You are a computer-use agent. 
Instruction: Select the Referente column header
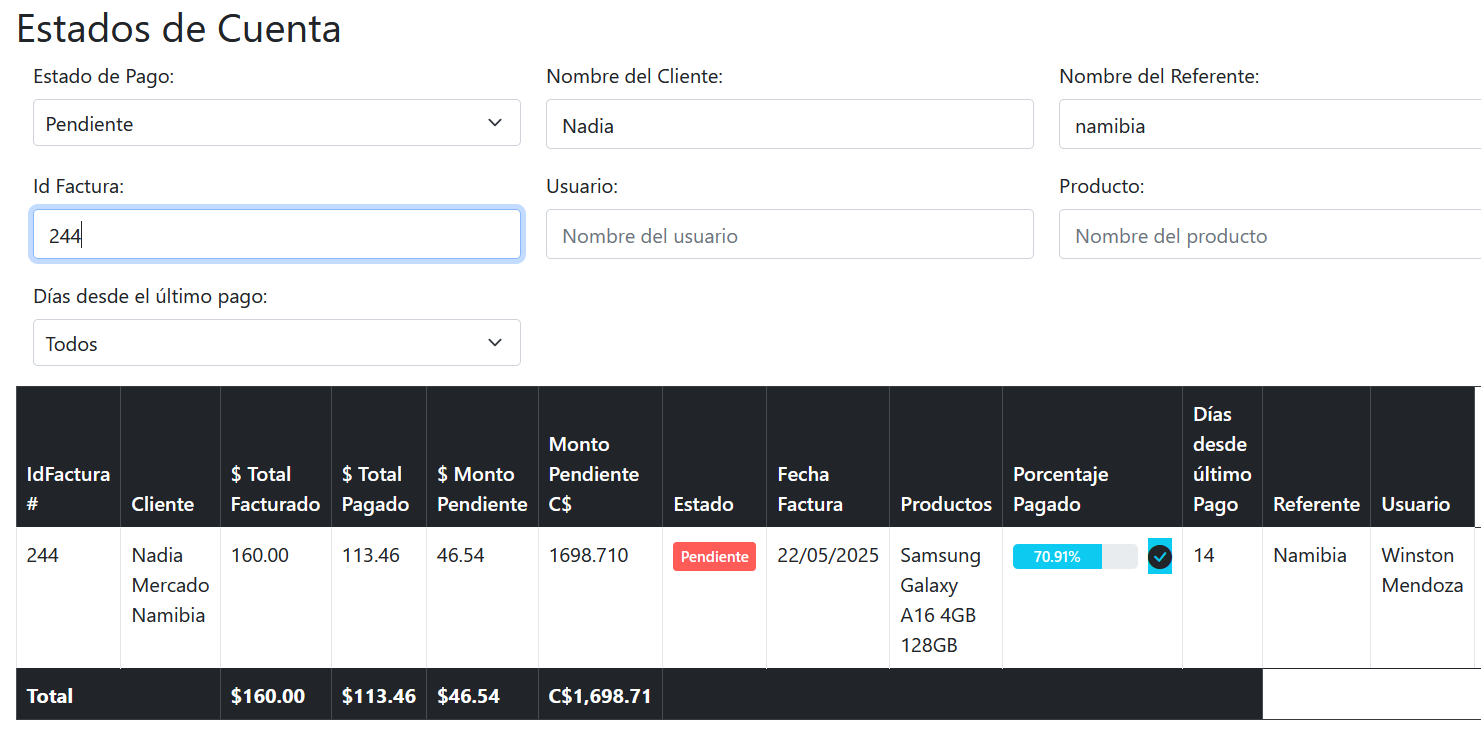click(x=1315, y=504)
